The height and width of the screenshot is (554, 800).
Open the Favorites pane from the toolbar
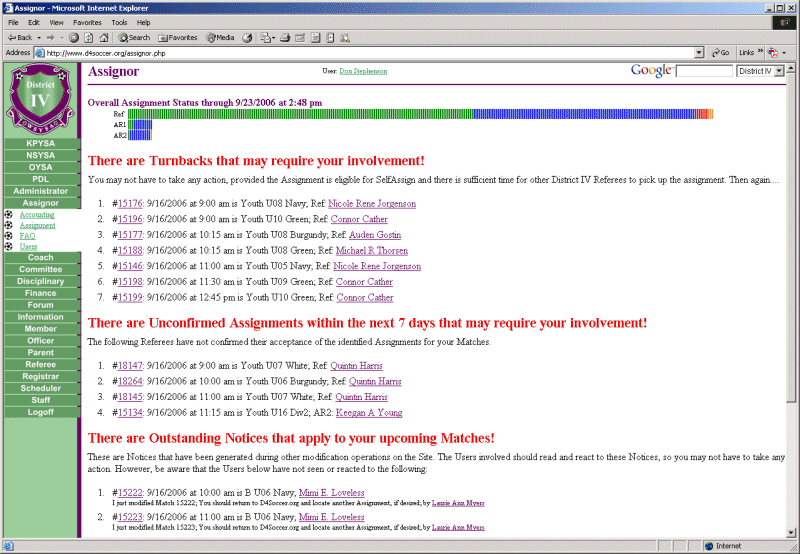click(177, 37)
